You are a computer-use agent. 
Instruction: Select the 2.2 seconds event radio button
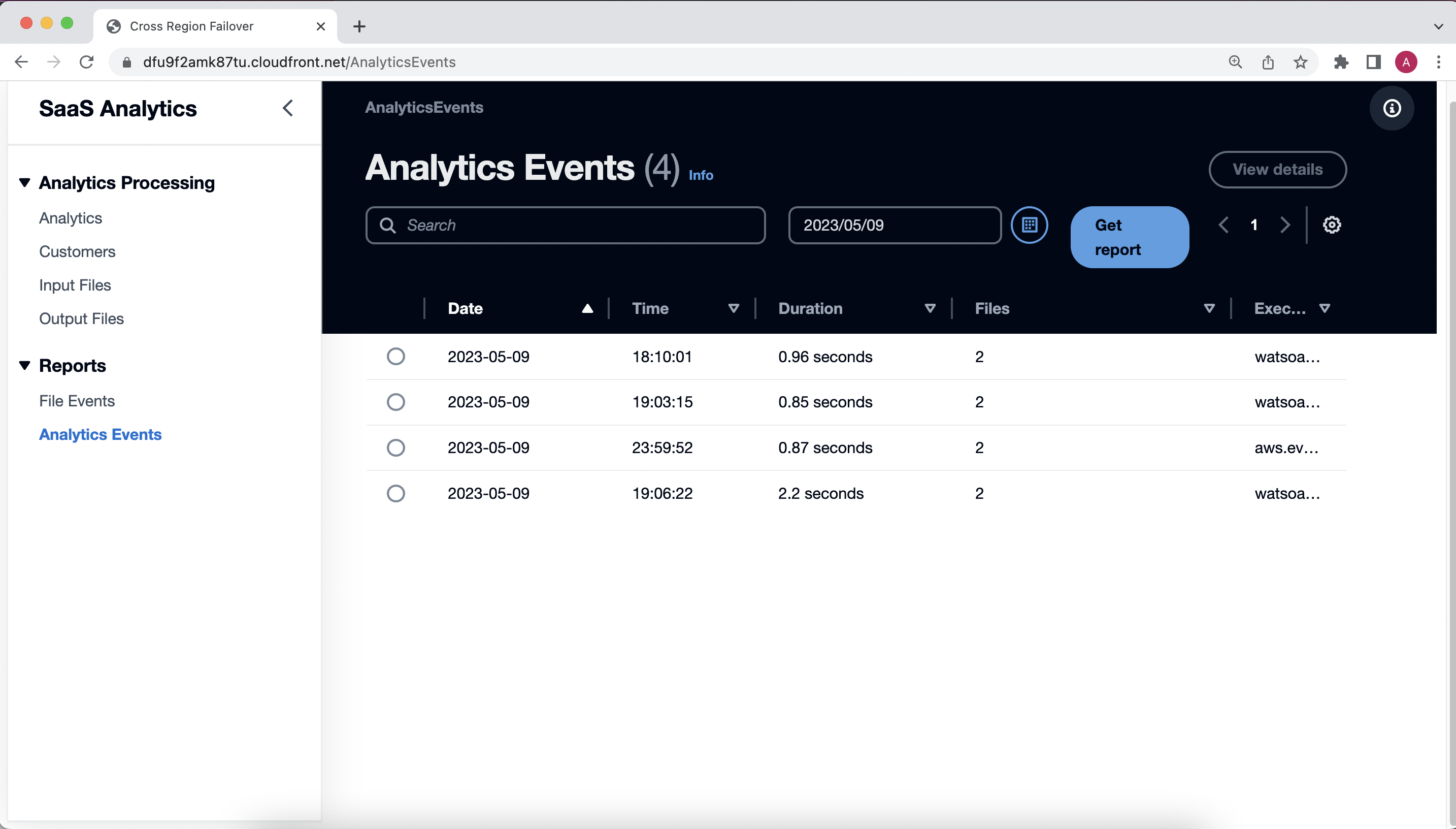pos(395,493)
